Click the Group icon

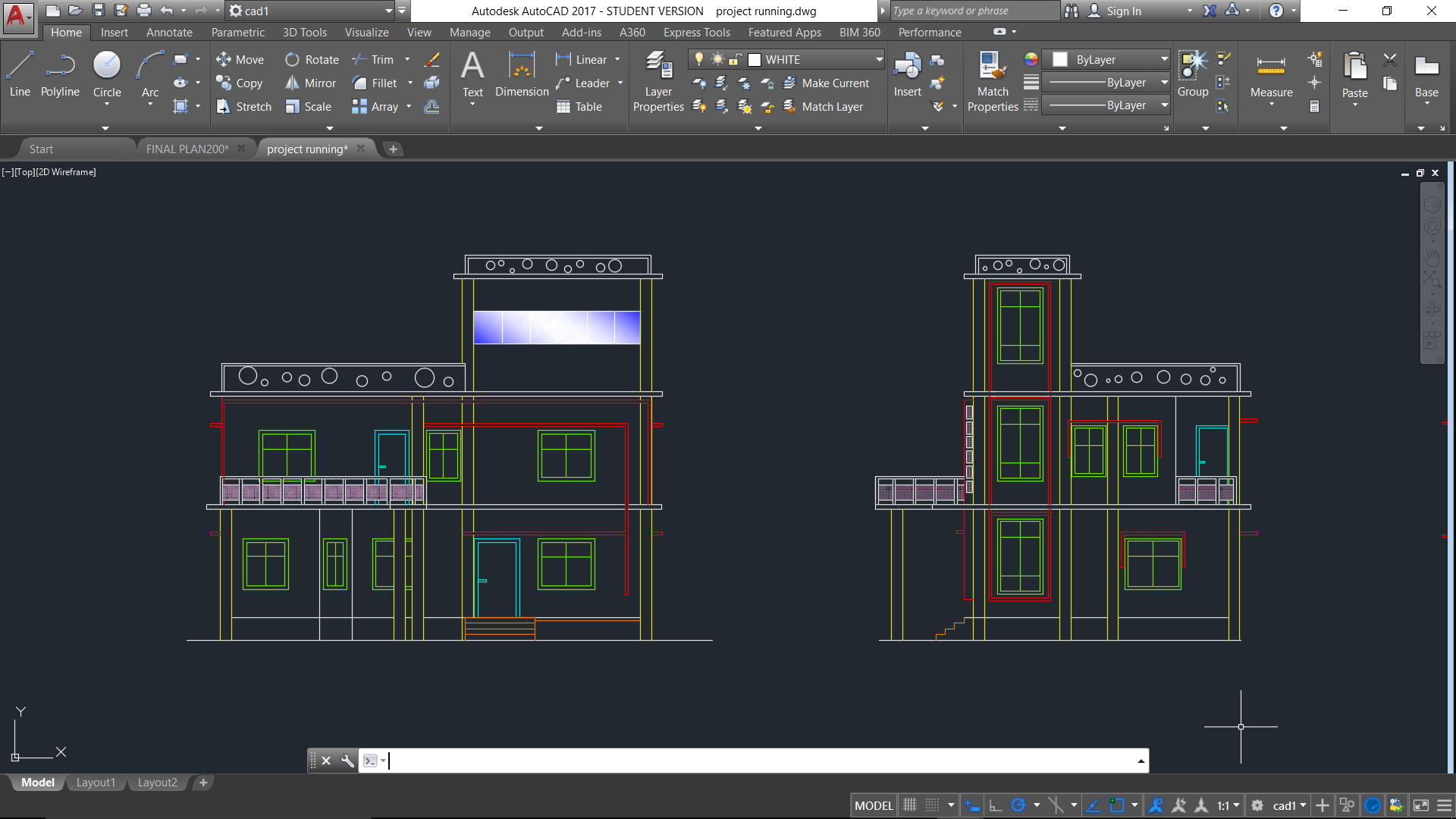[x=1193, y=74]
